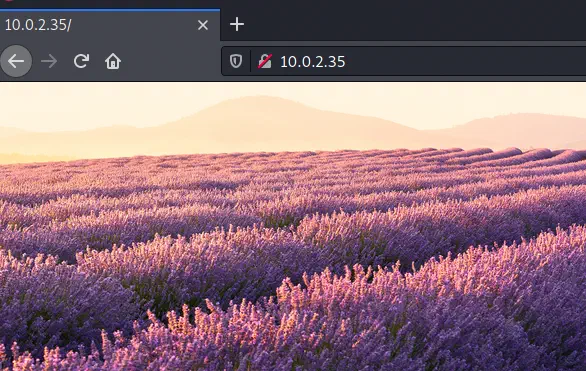Viewport: 586px width, 371px height.
Task: Click the blue highlight line atop the active tab
Action: tap(110, 10)
